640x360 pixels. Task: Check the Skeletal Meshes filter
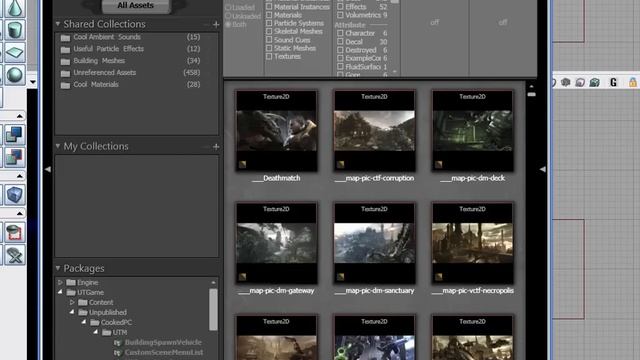click(x=269, y=31)
